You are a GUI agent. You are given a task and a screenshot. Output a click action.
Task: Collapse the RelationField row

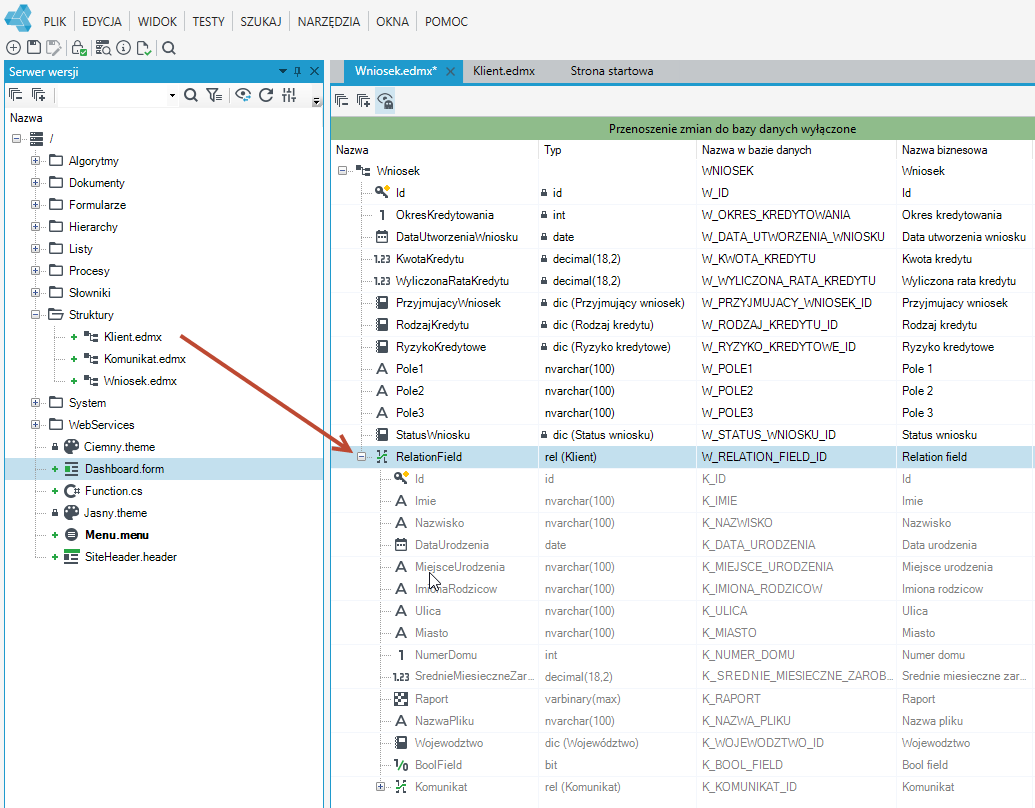point(362,457)
